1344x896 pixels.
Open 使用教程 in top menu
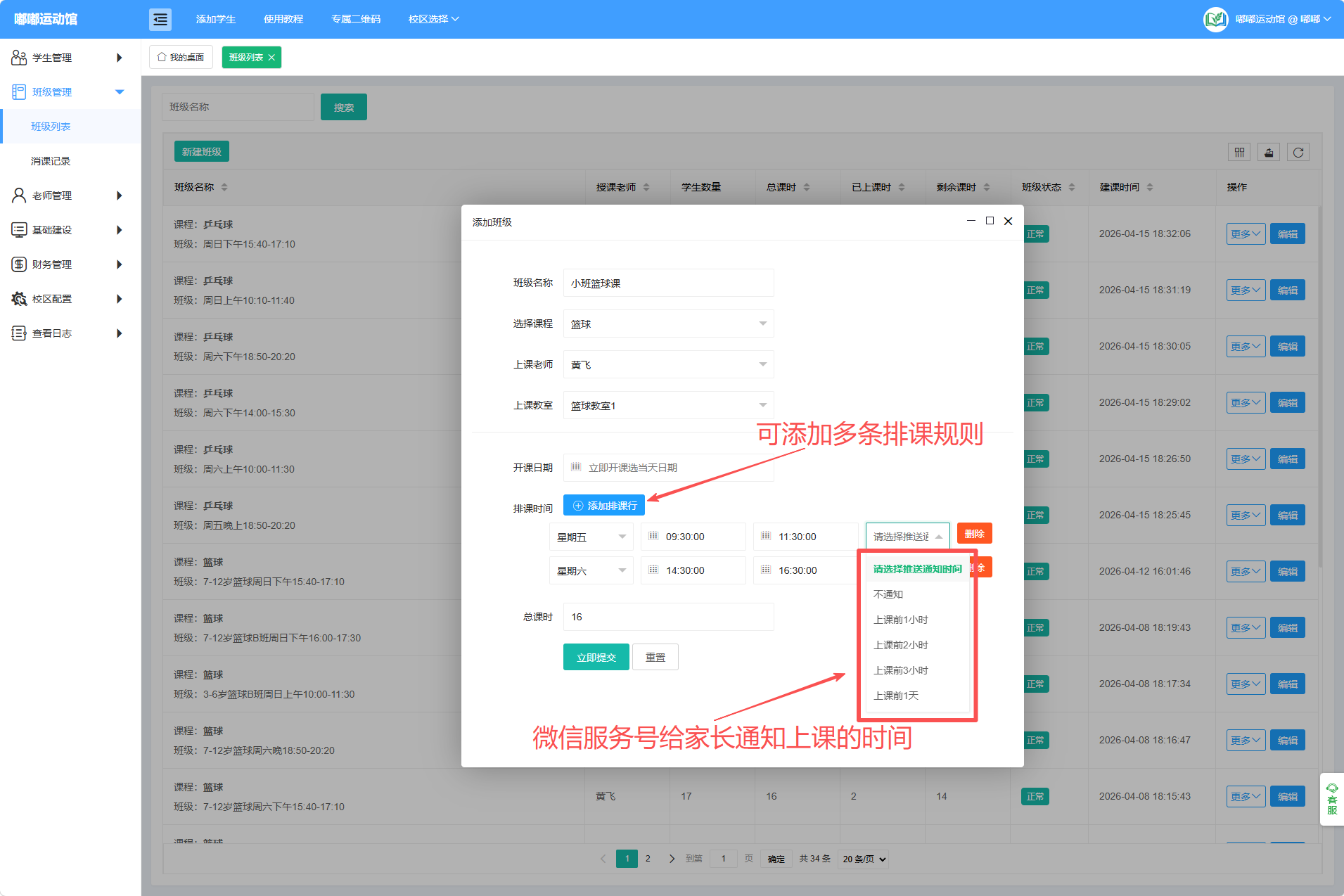(x=283, y=19)
